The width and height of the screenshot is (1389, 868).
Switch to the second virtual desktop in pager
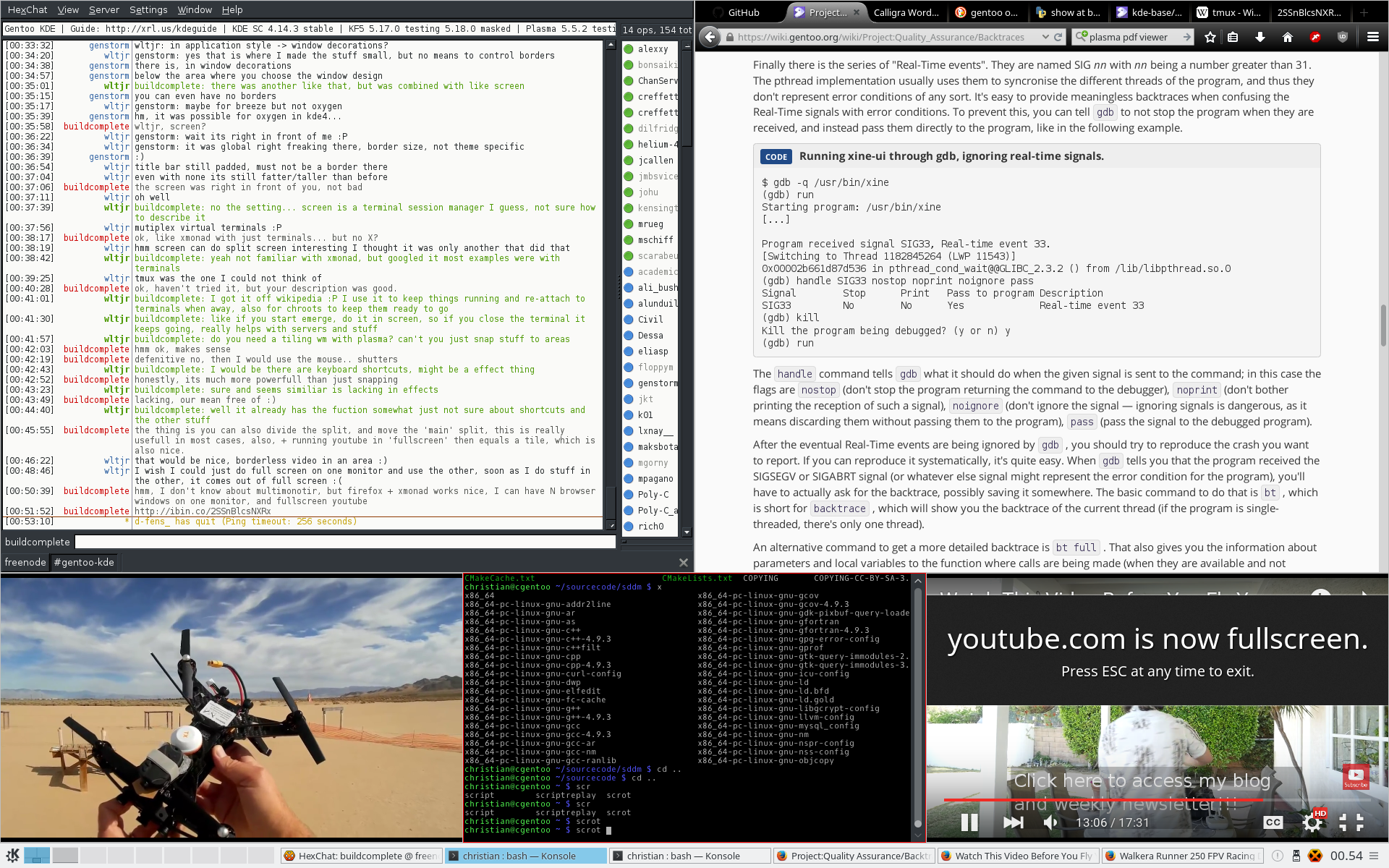65,856
